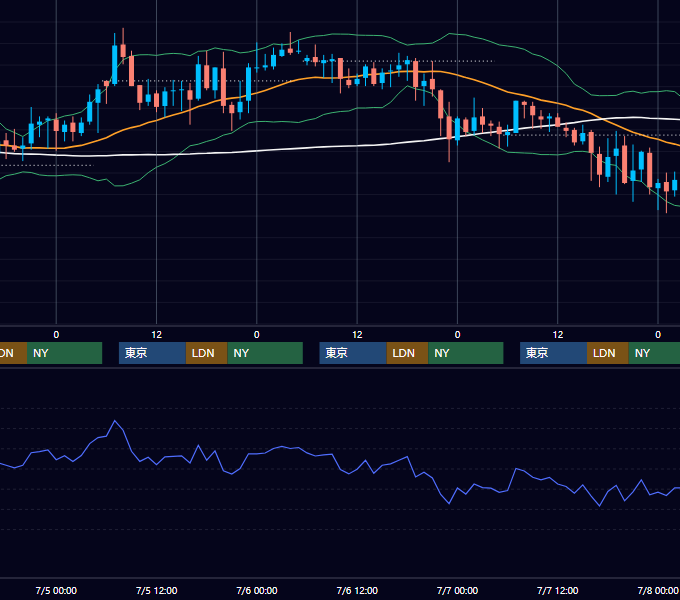Select hour label 12 above 7/5 12:00

(x=157, y=335)
